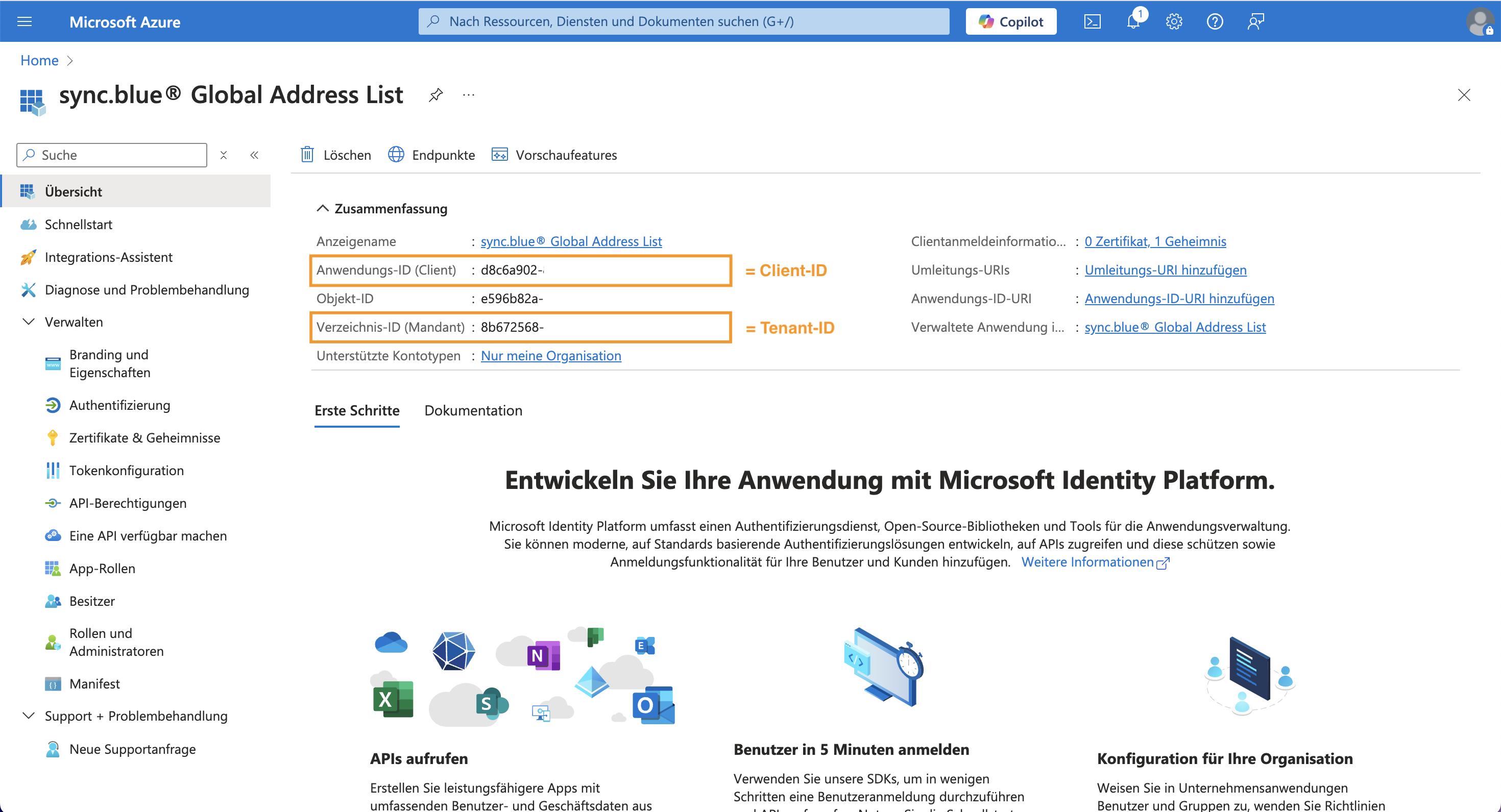Select the Verzeichnis-ID value 8b672568-

(512, 327)
